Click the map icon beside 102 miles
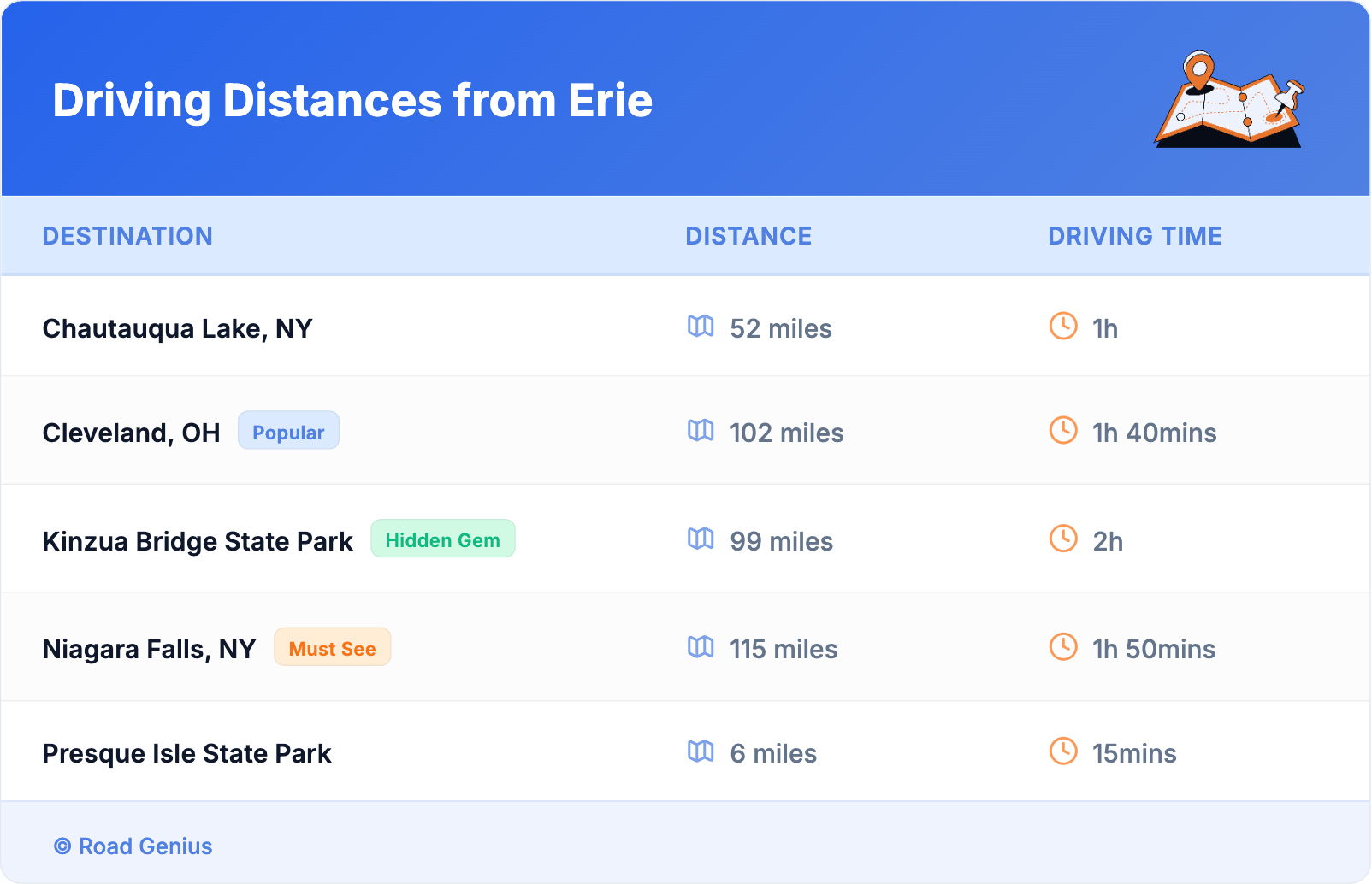Image resolution: width=1372 pixels, height=884 pixels. point(701,431)
